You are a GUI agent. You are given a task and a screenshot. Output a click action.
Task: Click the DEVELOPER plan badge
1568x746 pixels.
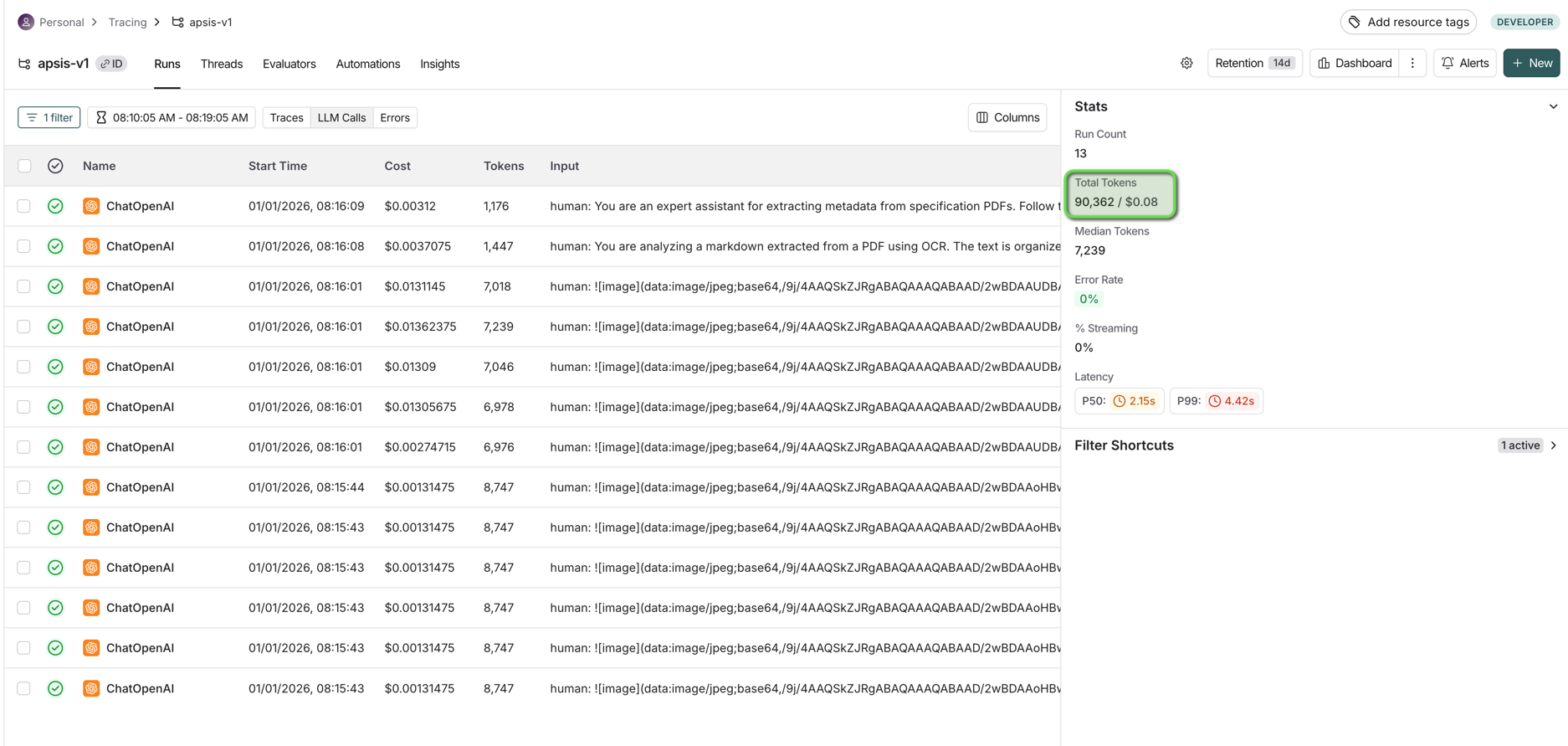click(x=1524, y=22)
